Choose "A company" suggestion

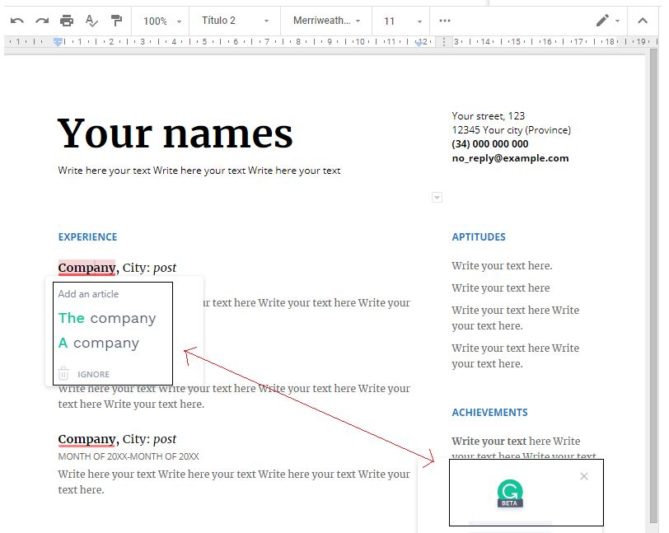(99, 343)
